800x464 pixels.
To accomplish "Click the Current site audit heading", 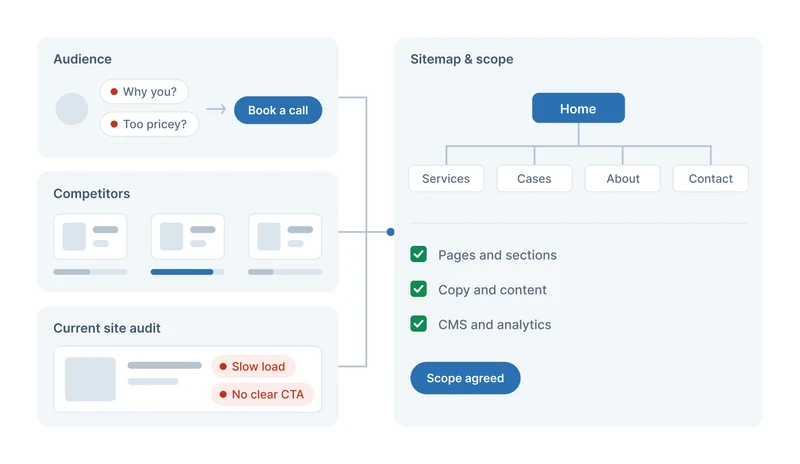I will 107,328.
